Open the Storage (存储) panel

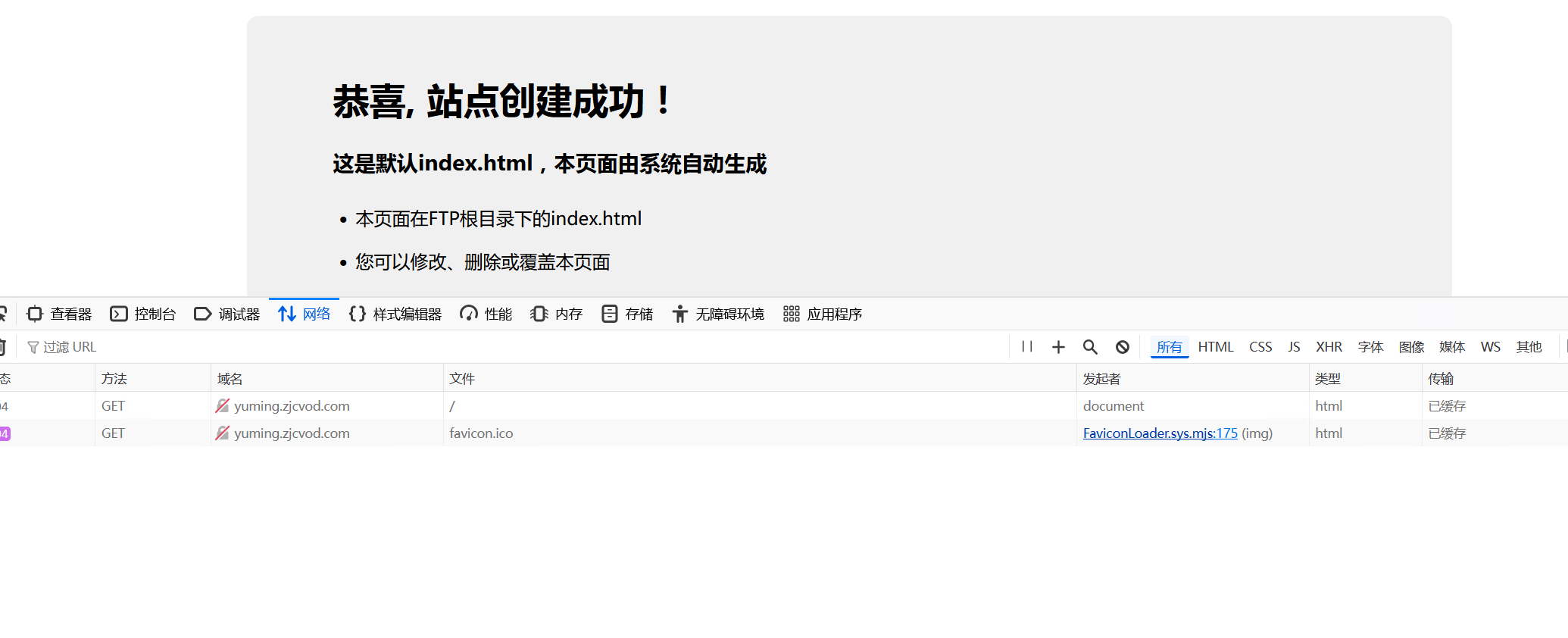tap(627, 314)
